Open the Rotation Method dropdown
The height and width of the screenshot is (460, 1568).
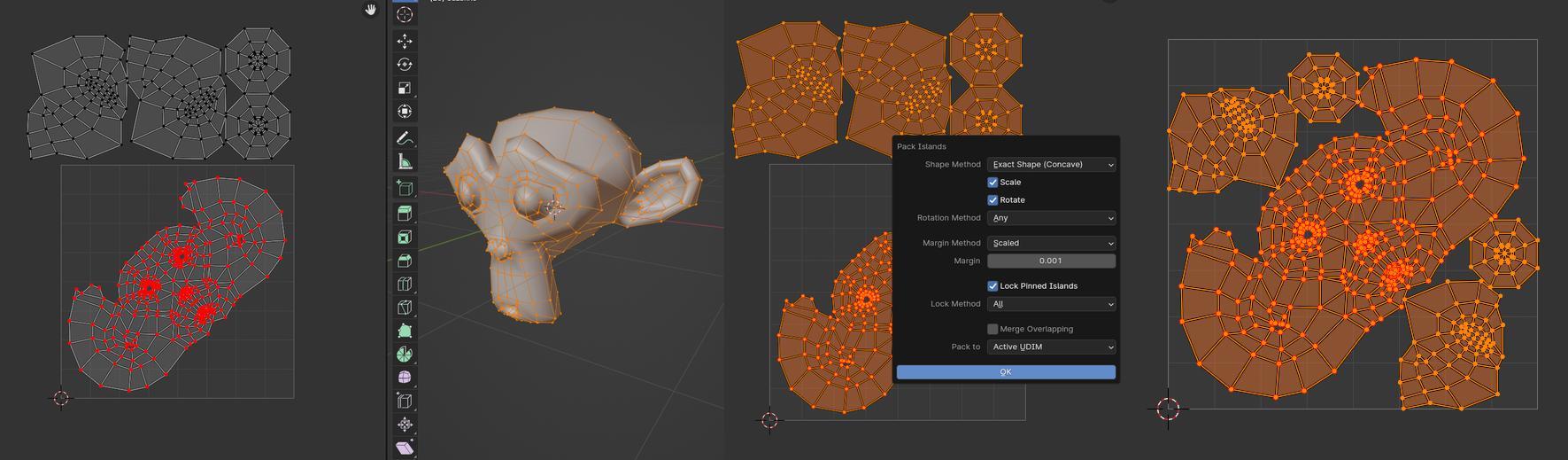tap(1051, 217)
